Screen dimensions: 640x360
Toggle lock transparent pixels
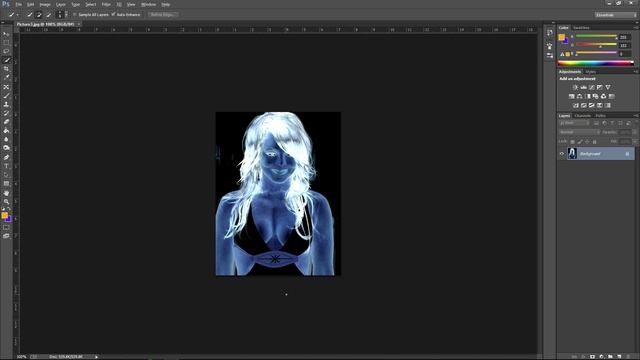point(572,142)
